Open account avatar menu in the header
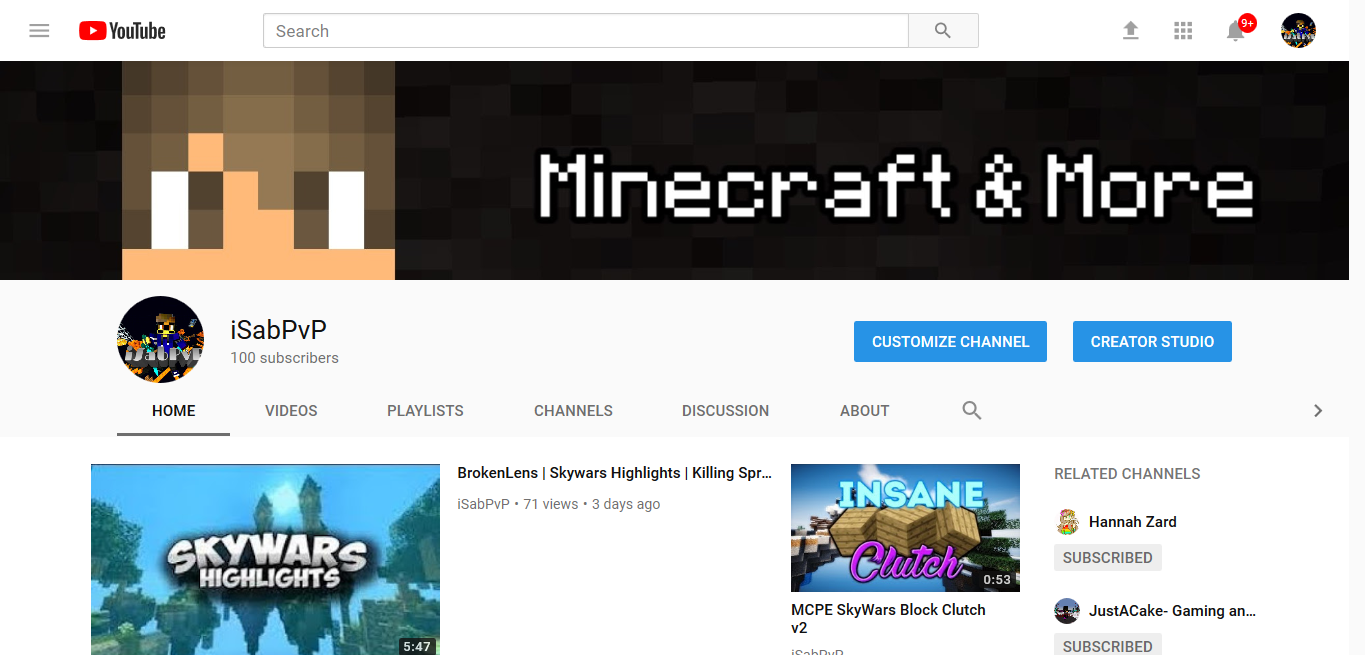 coord(1298,31)
